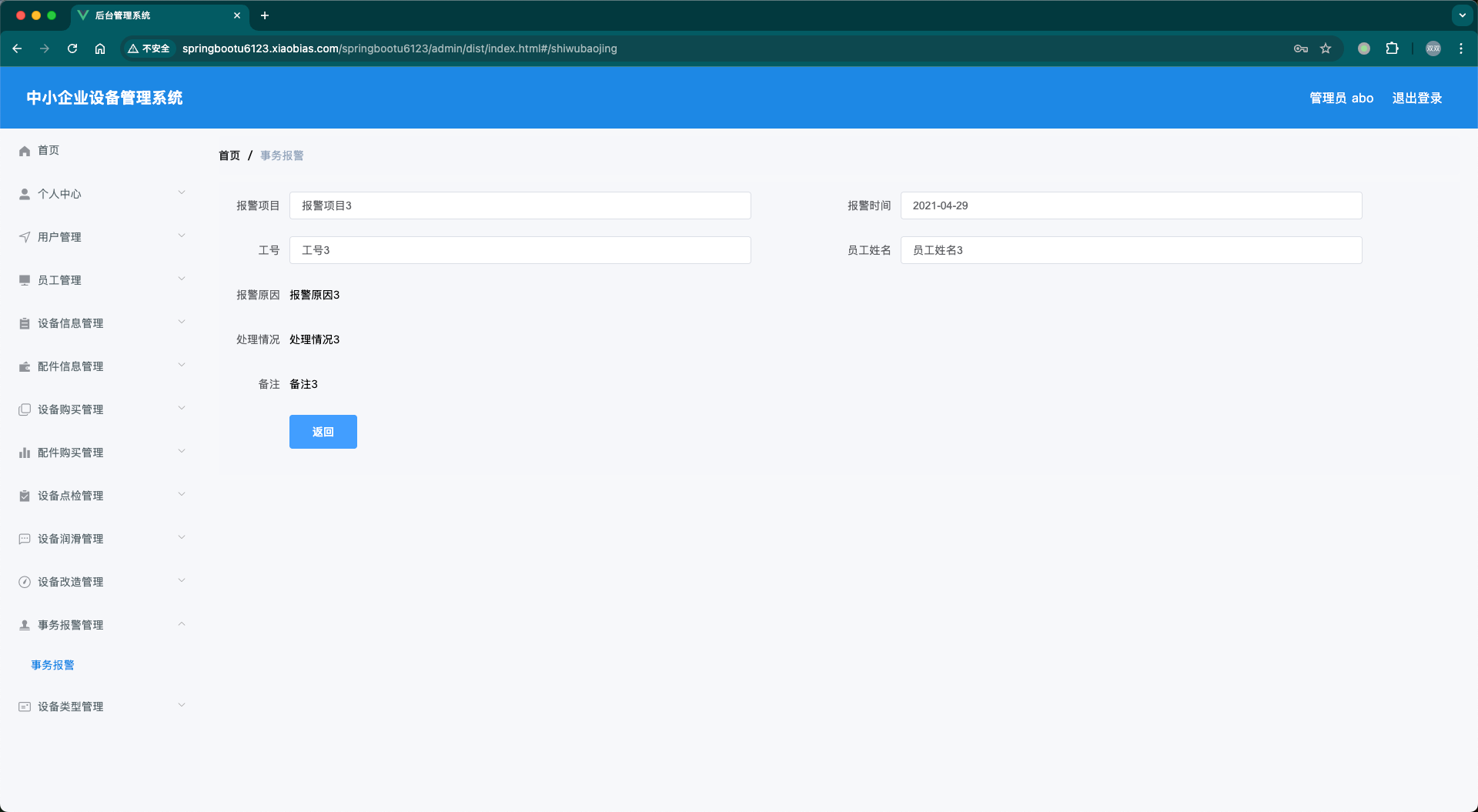Image resolution: width=1478 pixels, height=812 pixels.
Task: Open the saved passwords key icon
Action: [1301, 48]
